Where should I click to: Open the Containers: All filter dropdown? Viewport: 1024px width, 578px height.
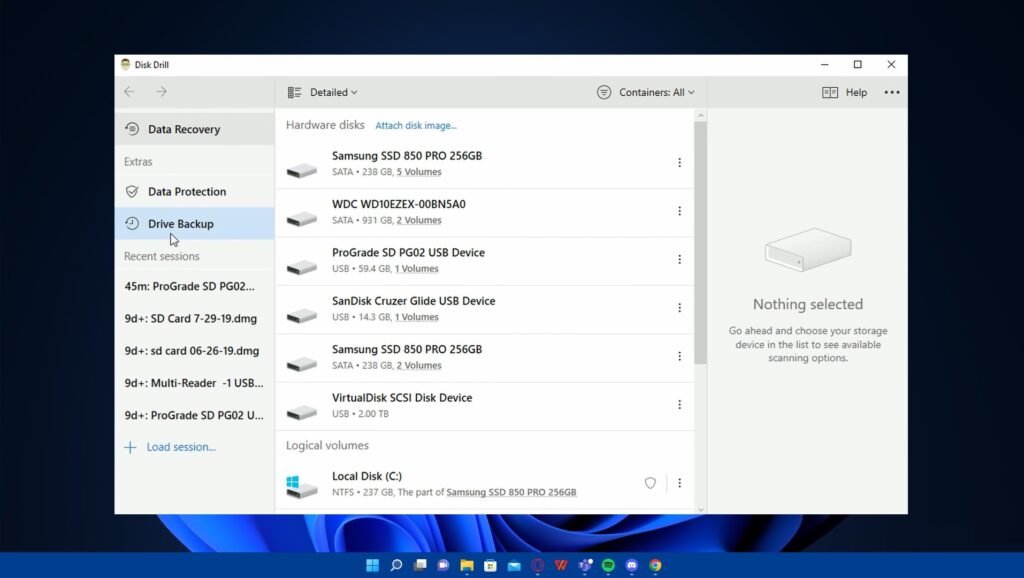coord(646,93)
